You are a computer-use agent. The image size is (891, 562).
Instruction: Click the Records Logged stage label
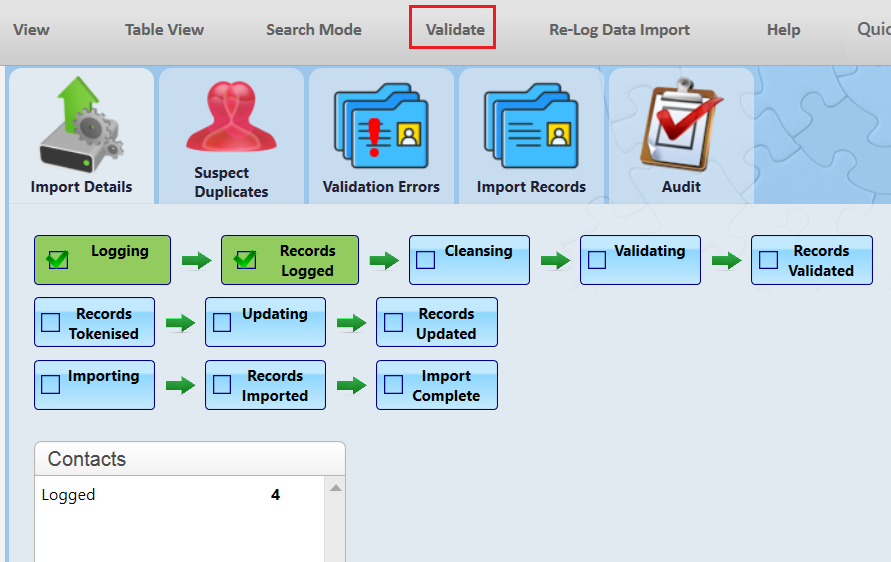tap(307, 261)
